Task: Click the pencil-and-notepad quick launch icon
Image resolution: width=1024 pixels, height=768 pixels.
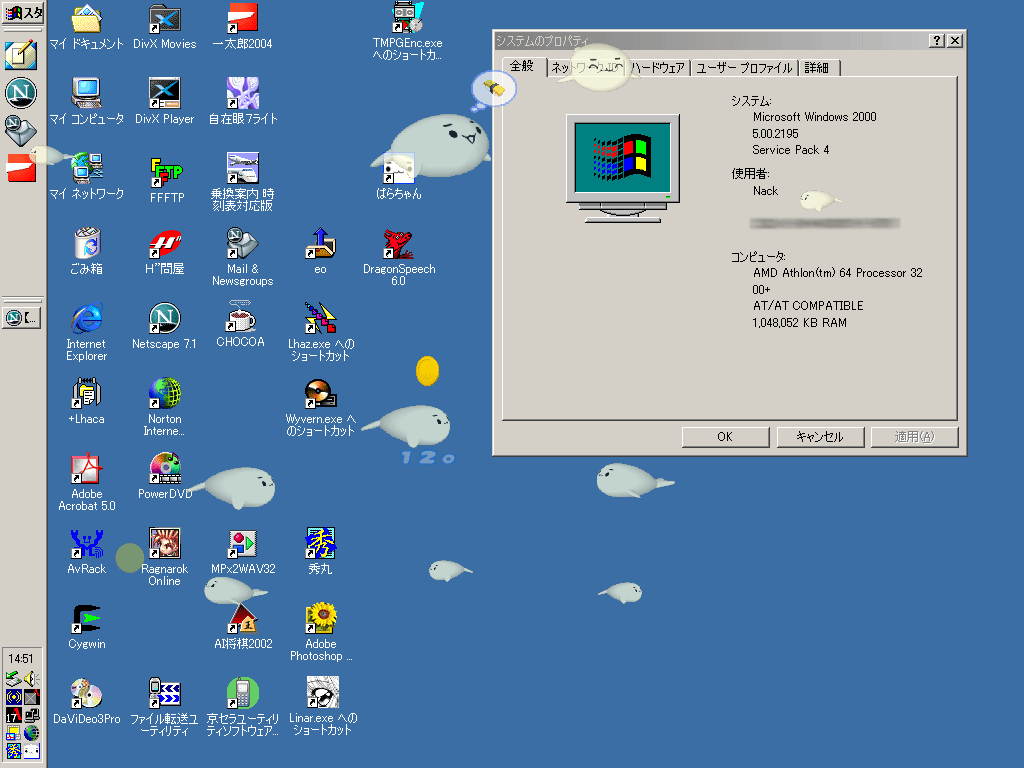Action: tap(21, 56)
